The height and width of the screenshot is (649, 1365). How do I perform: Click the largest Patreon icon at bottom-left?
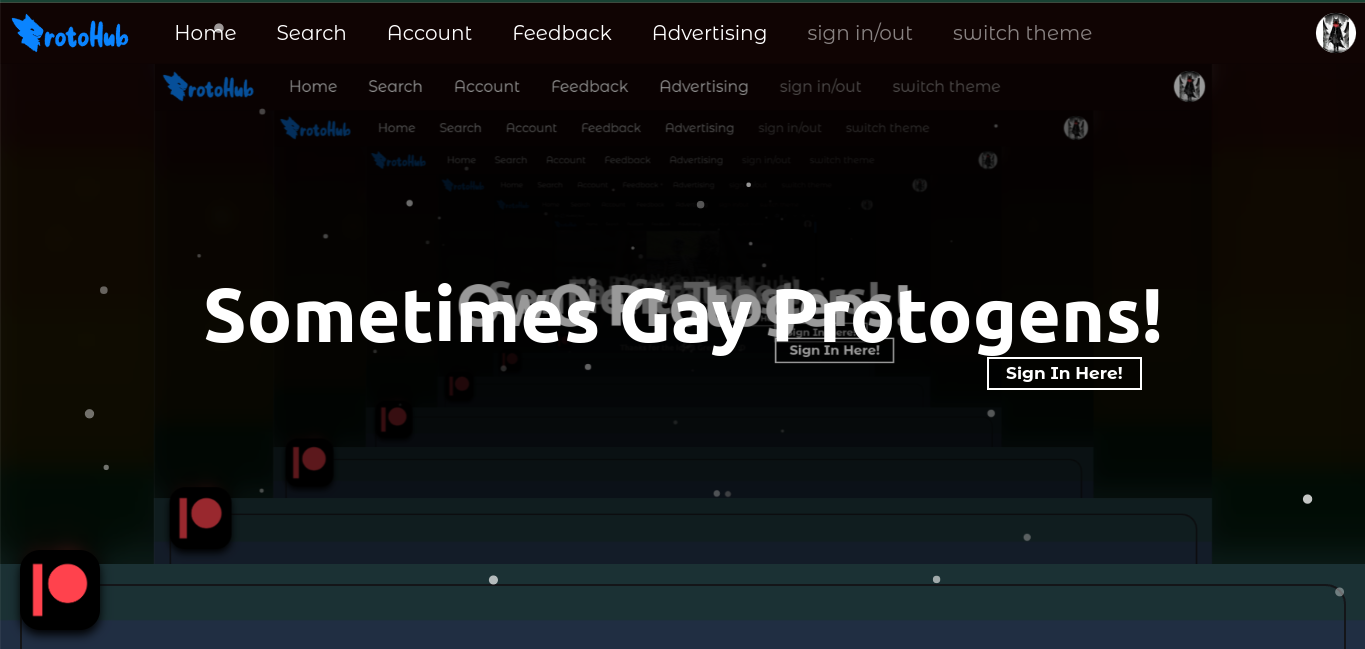click(x=60, y=590)
